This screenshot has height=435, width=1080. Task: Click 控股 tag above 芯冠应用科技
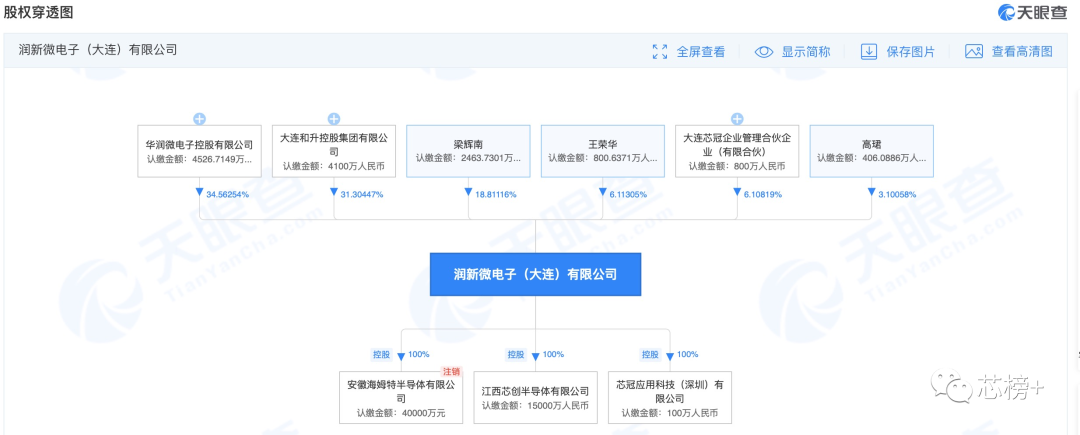click(650, 354)
